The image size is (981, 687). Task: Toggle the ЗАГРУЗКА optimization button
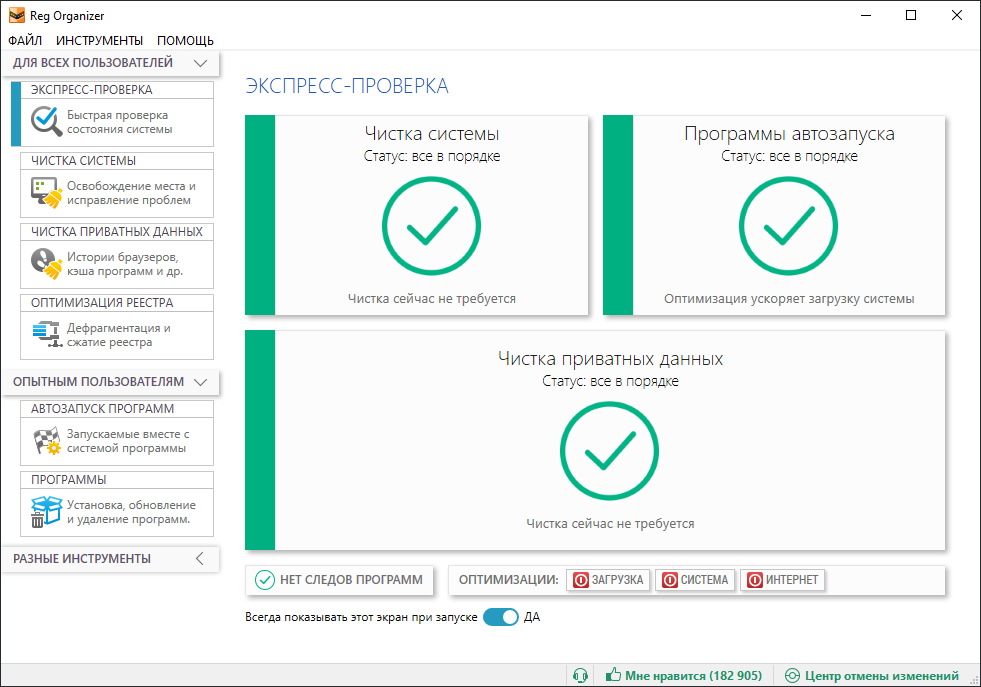(609, 580)
